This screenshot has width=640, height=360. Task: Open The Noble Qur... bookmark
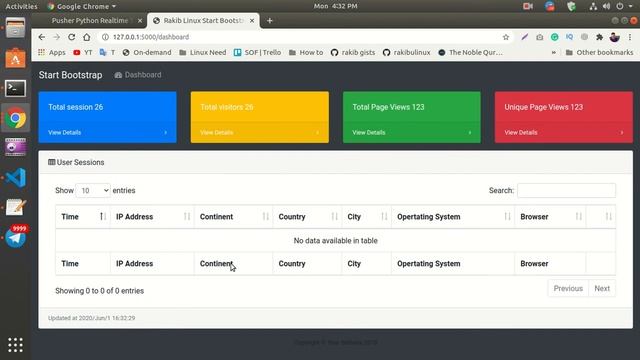pos(470,53)
